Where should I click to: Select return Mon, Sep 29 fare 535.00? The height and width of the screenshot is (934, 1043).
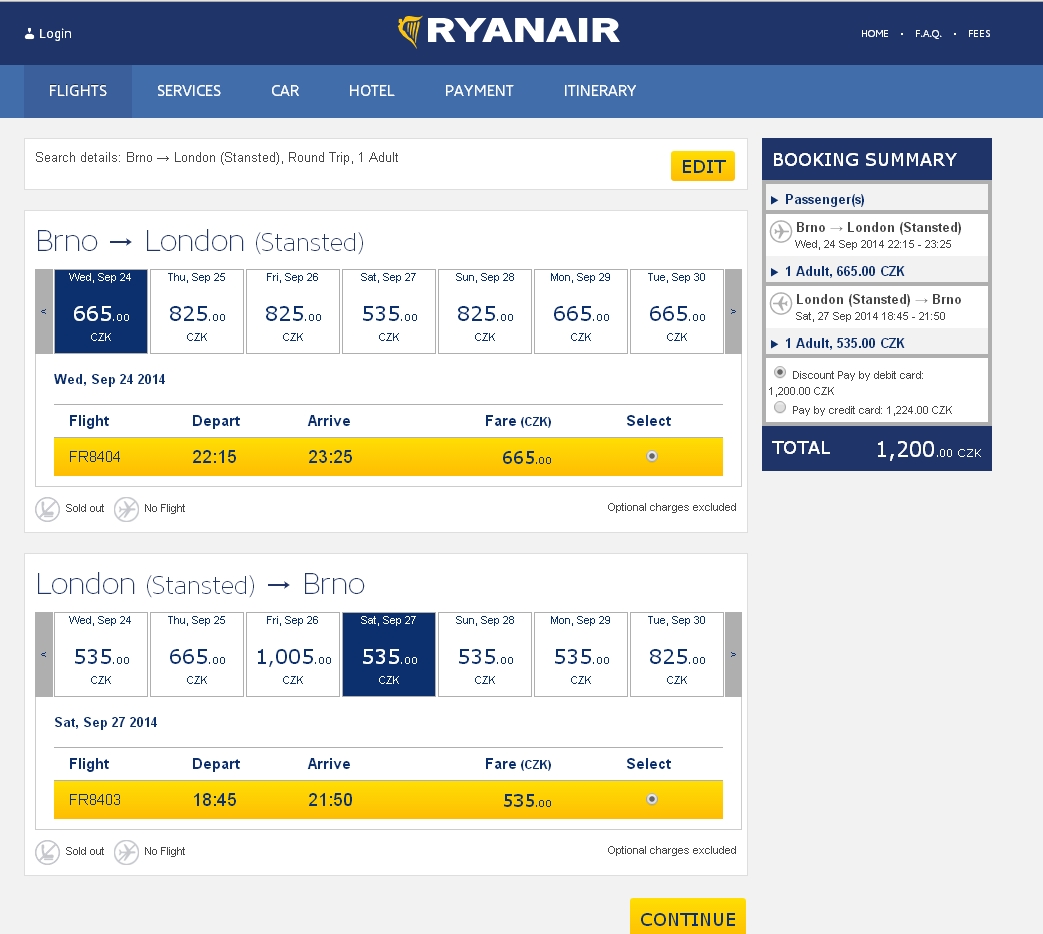(581, 655)
